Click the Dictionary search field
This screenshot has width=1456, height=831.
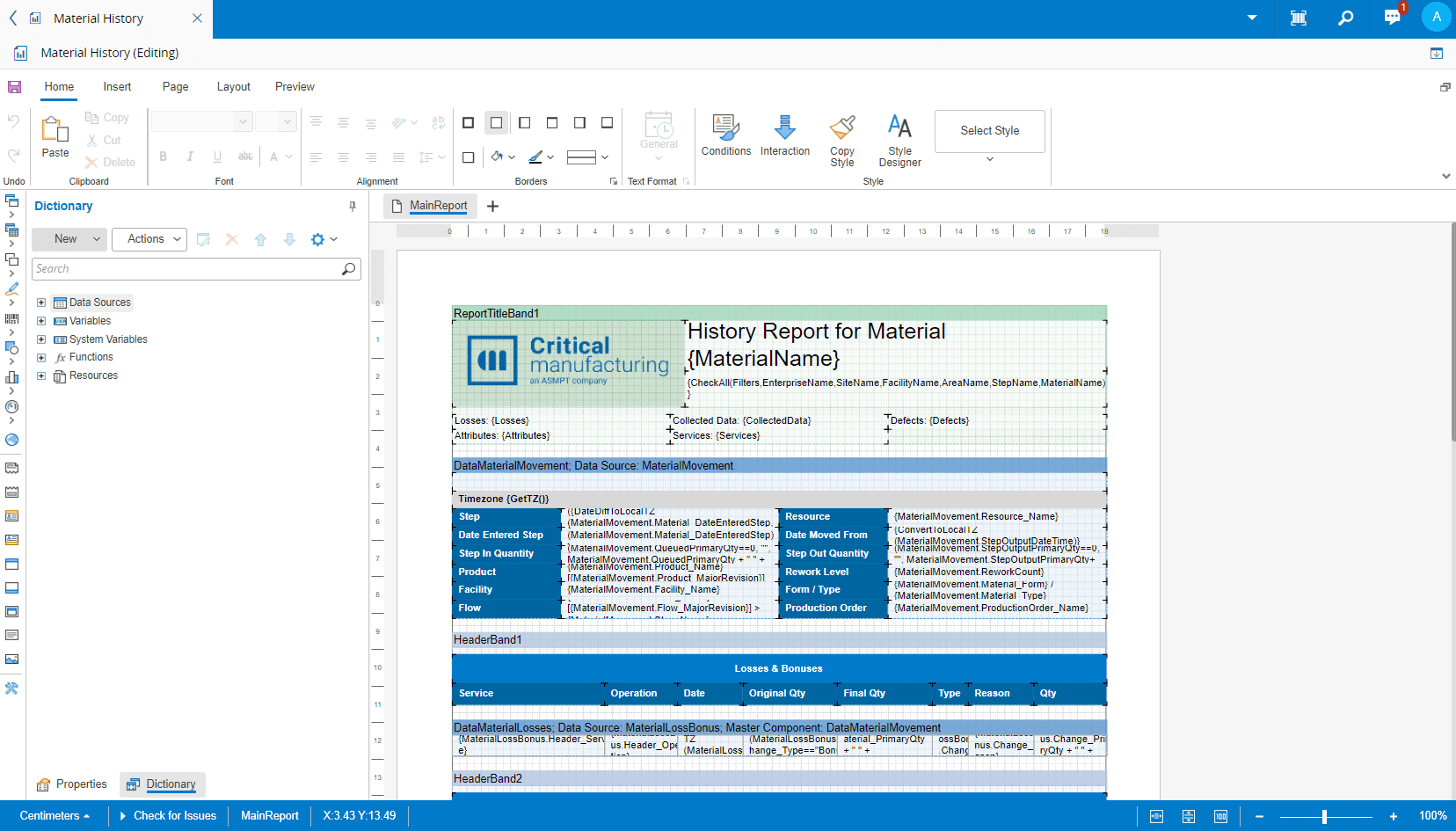(x=186, y=269)
